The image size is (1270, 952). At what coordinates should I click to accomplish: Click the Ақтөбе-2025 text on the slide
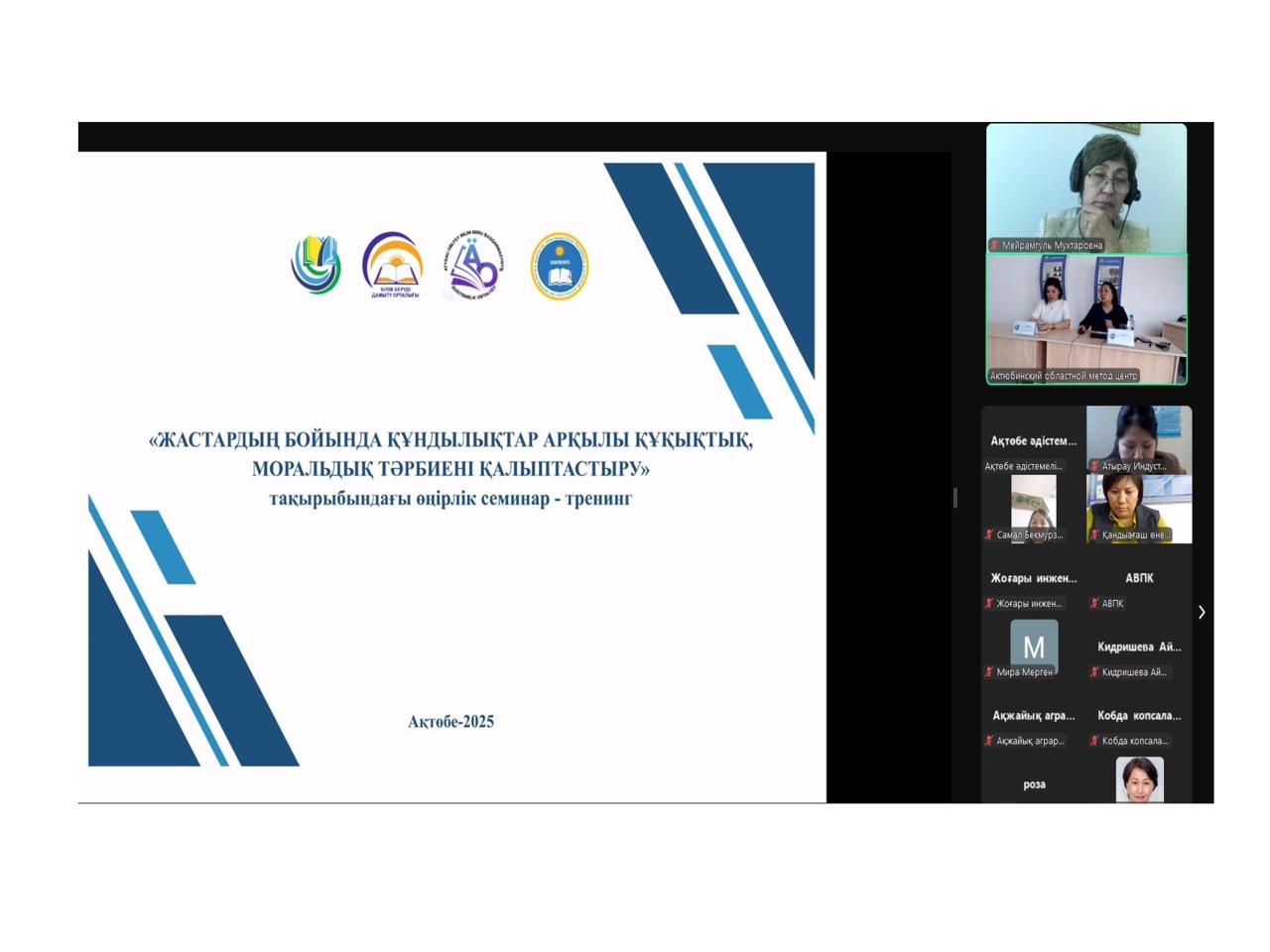click(450, 721)
